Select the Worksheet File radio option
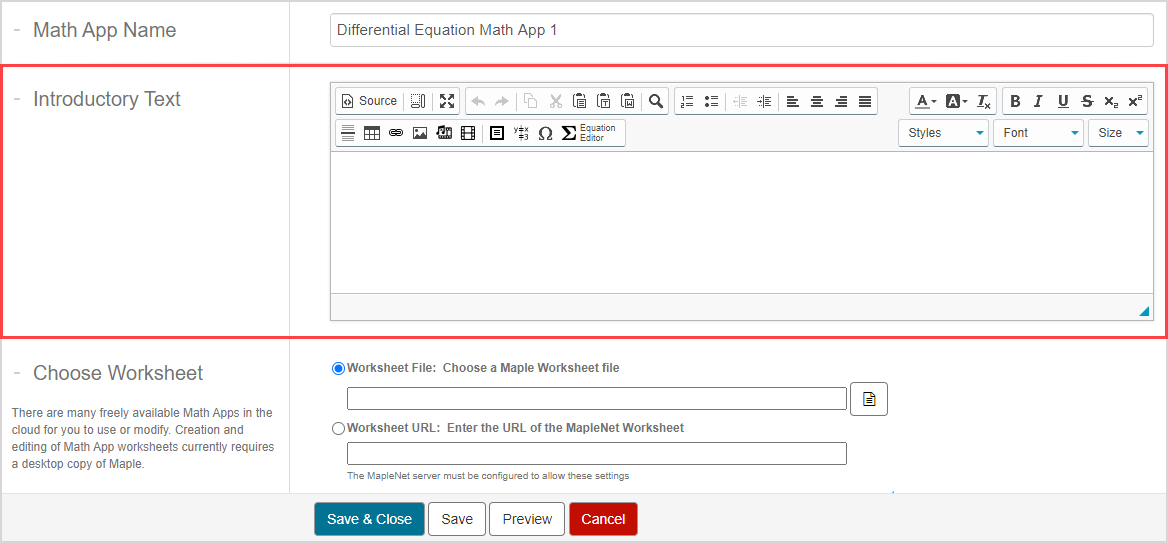The height and width of the screenshot is (543, 1168). tap(338, 368)
